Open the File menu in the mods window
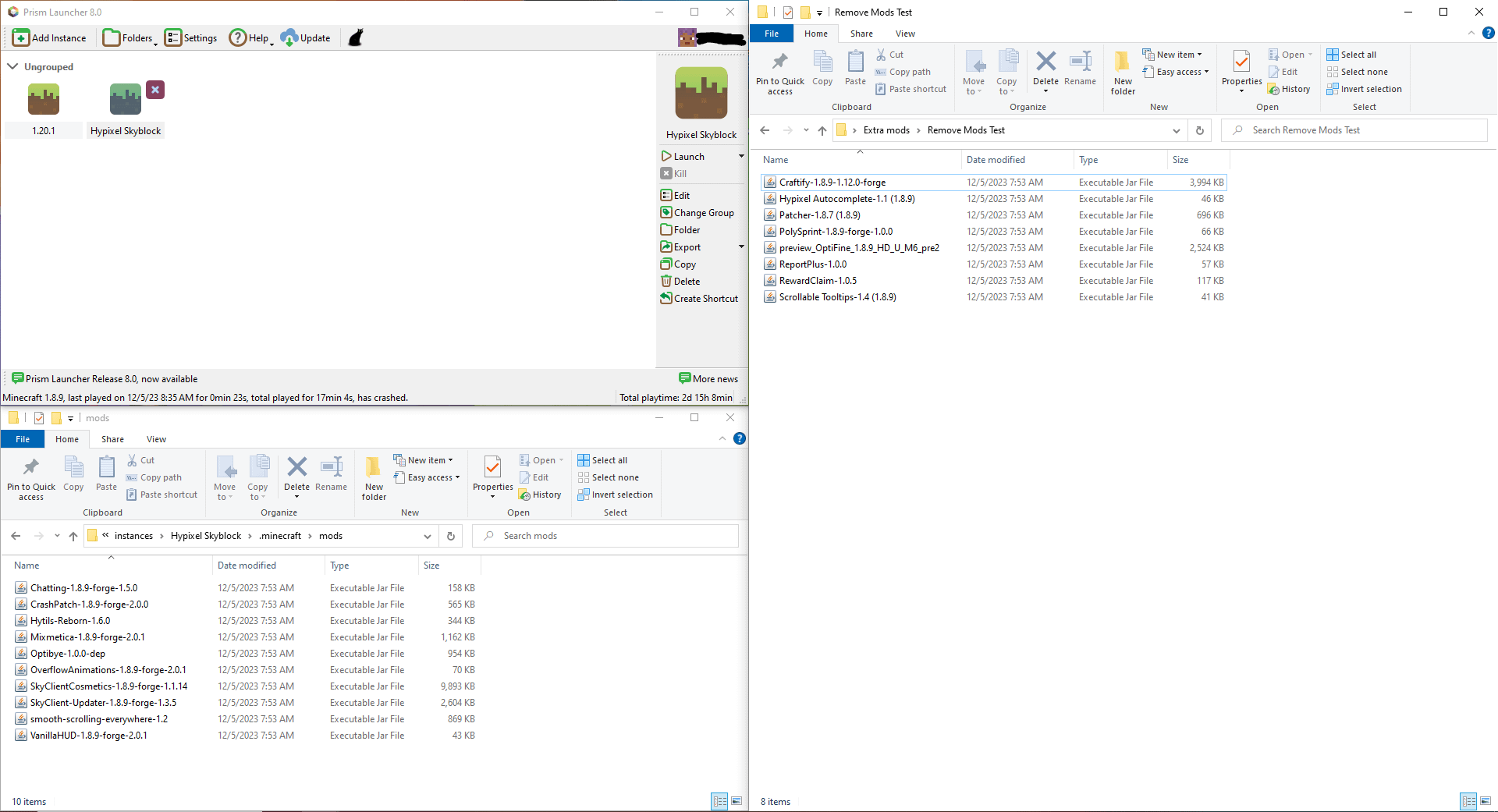1498x812 pixels. (x=23, y=439)
